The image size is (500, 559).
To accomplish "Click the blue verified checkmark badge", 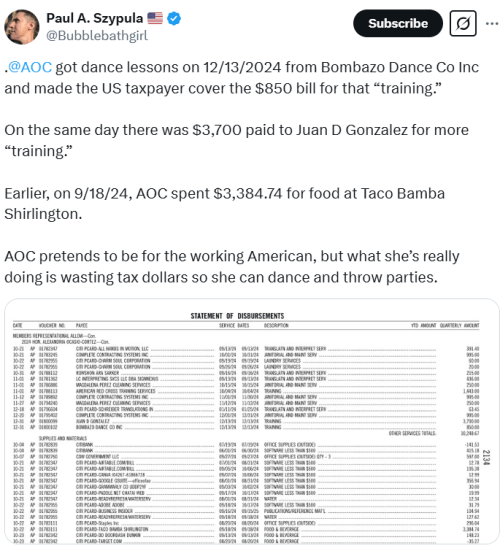I will pos(174,18).
